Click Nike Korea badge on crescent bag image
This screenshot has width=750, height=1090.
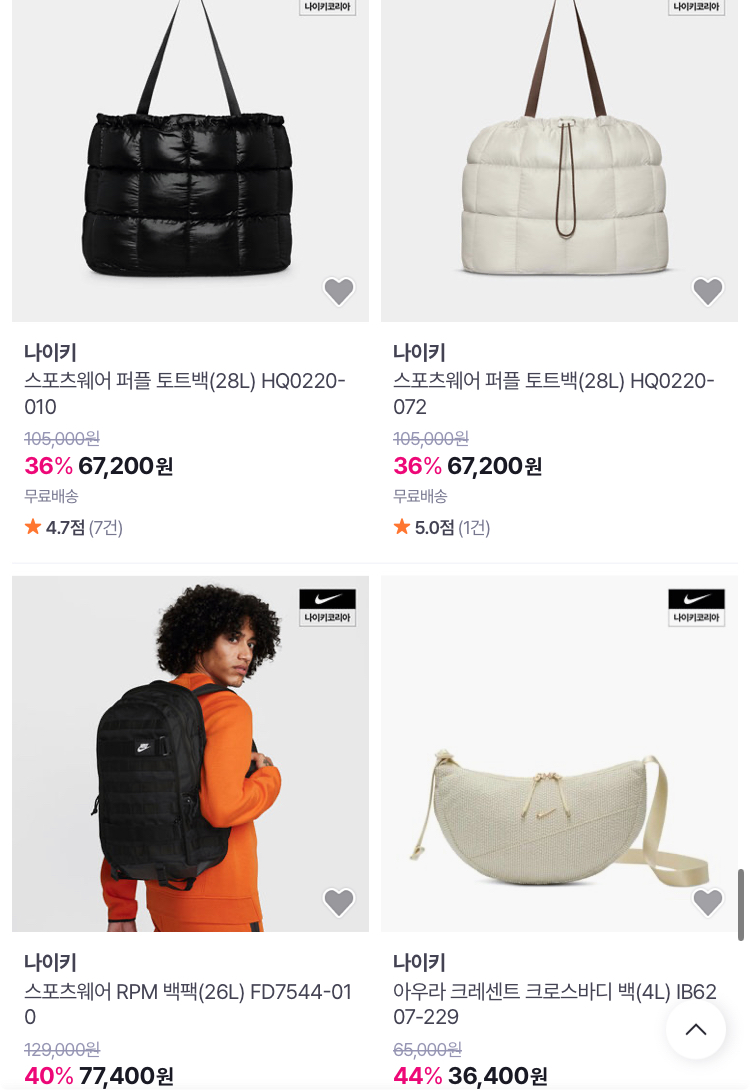point(696,608)
